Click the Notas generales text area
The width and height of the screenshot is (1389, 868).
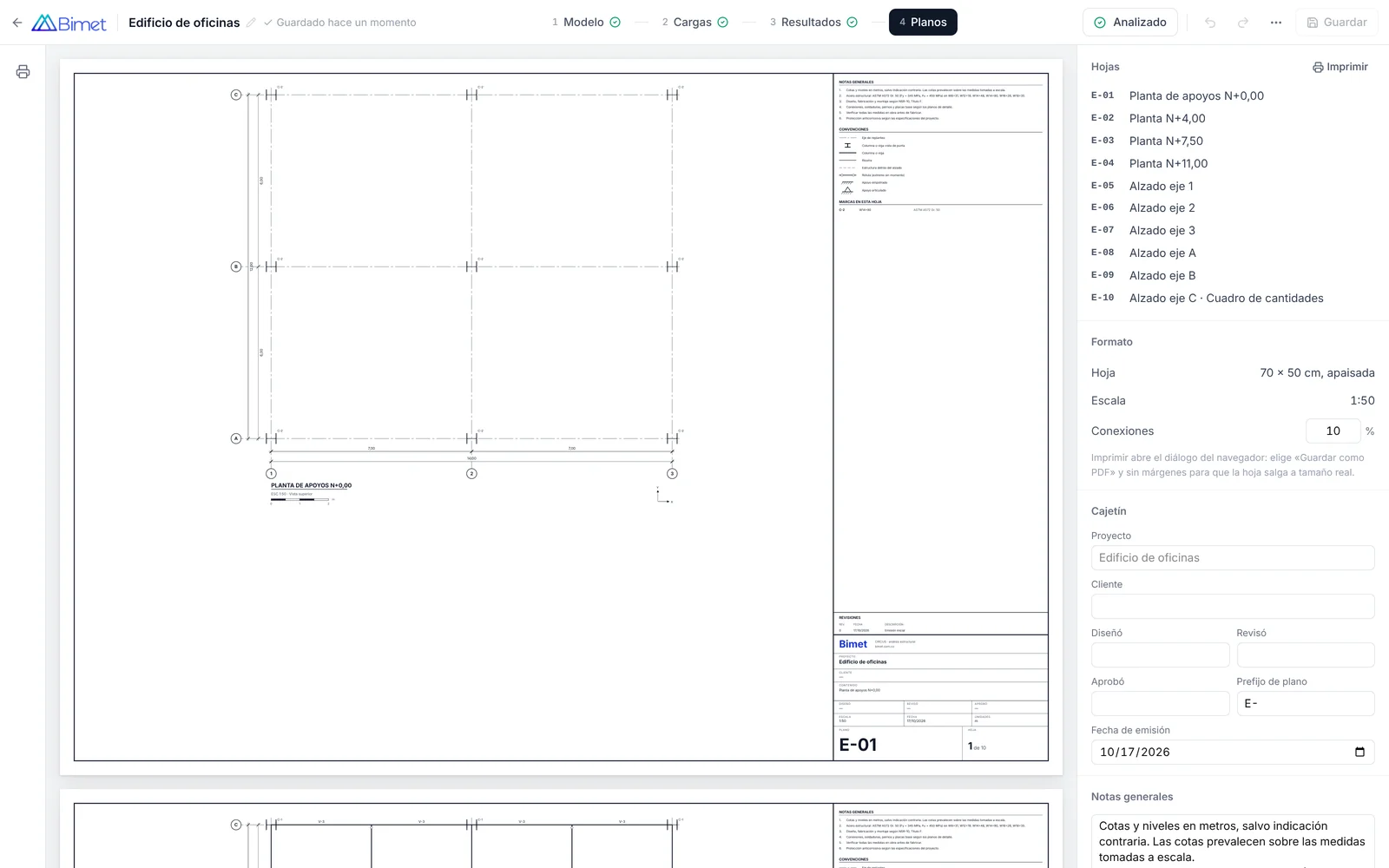1233,841
